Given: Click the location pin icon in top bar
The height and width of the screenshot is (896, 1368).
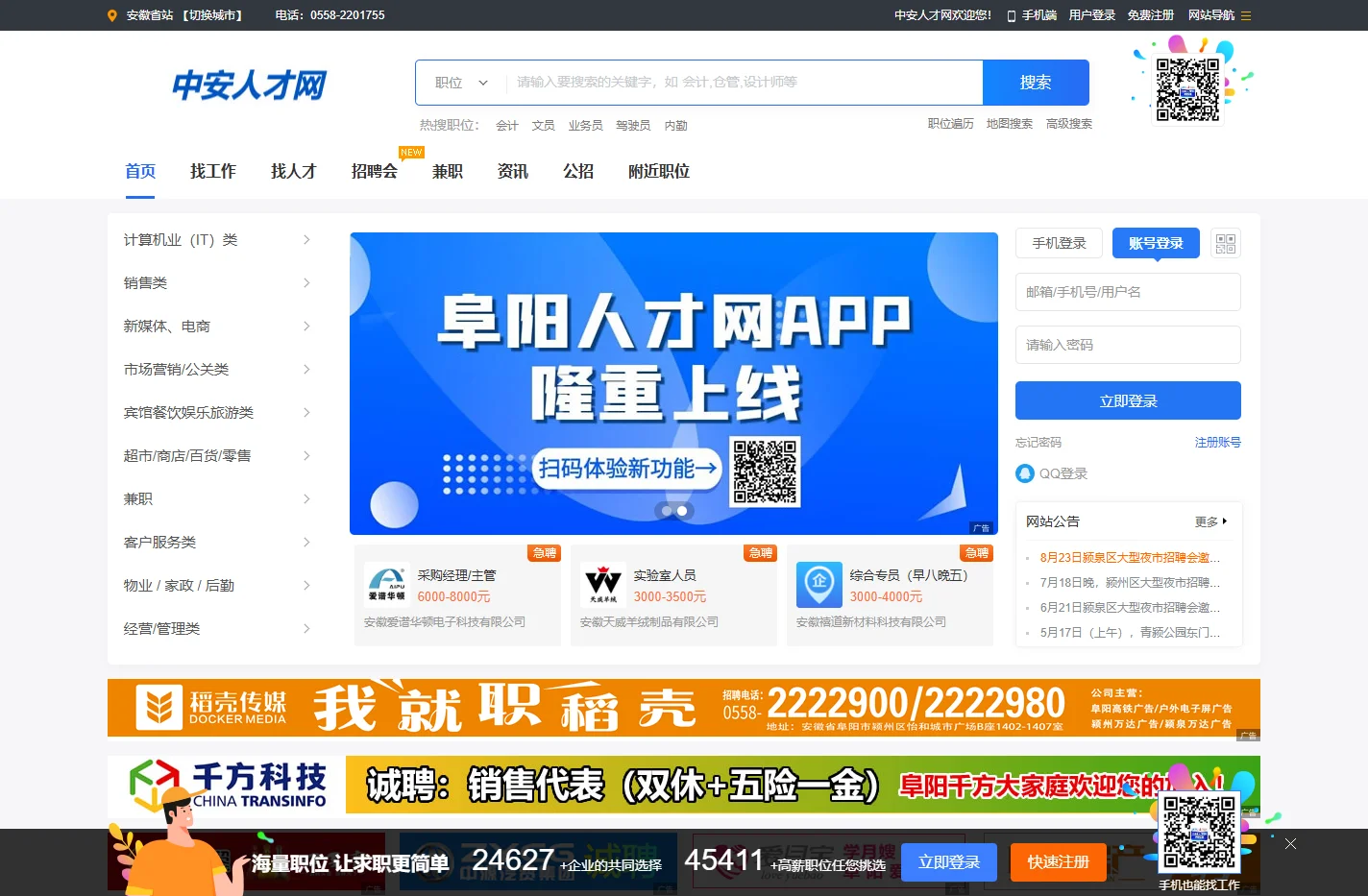Looking at the screenshot, I should (x=112, y=15).
